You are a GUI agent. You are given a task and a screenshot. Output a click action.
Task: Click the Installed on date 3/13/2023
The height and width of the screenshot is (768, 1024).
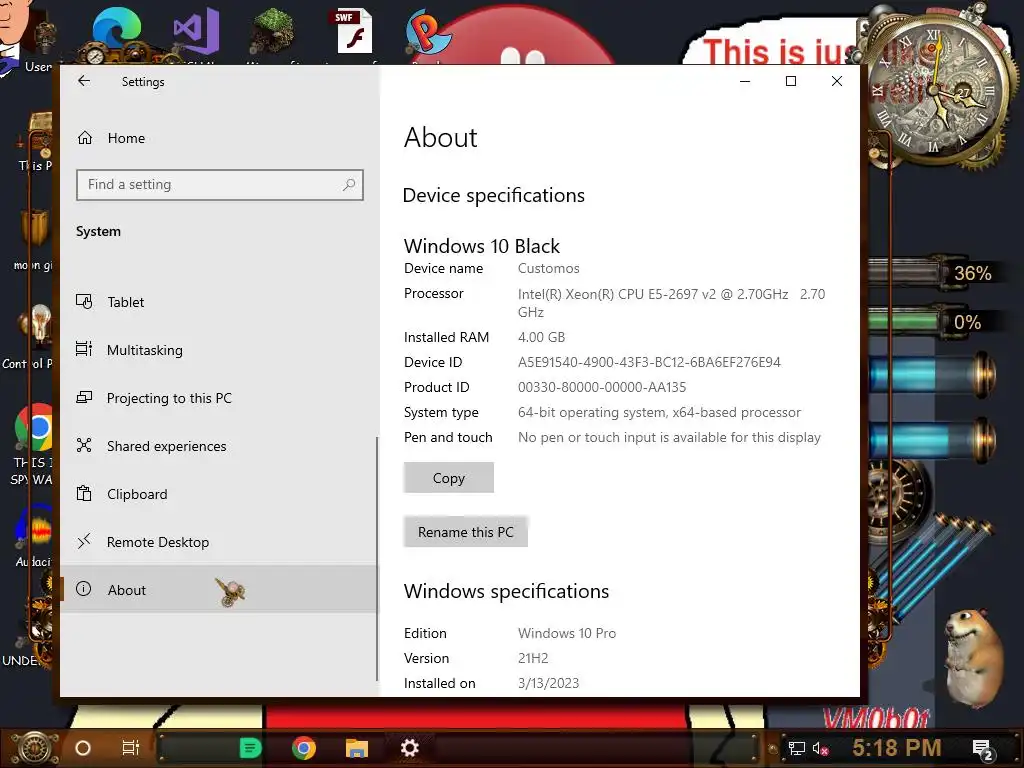click(549, 683)
